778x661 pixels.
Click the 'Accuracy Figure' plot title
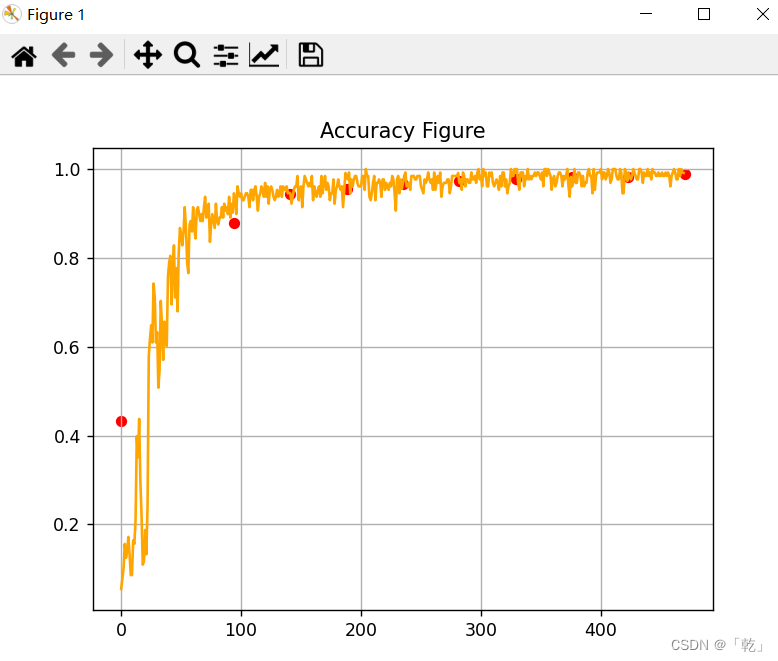402,131
